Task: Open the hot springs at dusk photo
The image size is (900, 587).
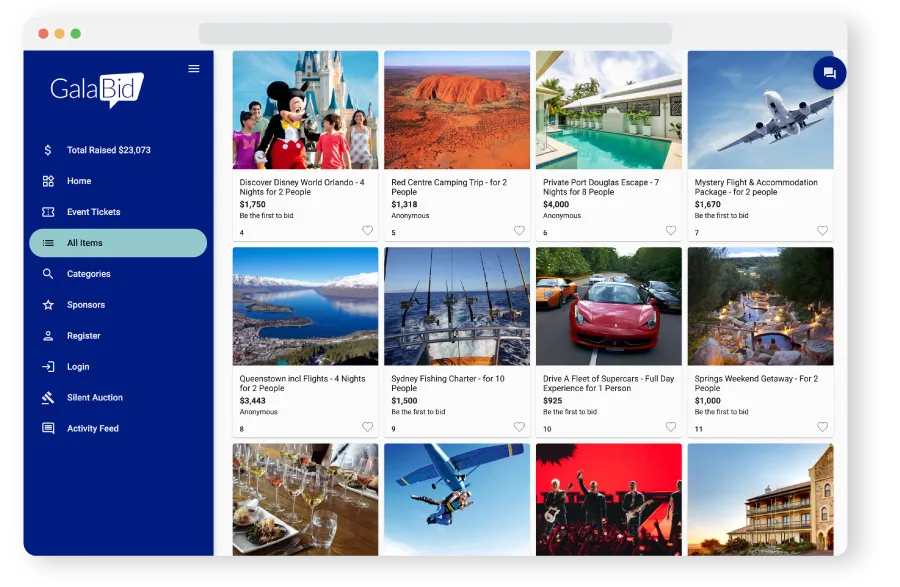Action: click(x=761, y=306)
